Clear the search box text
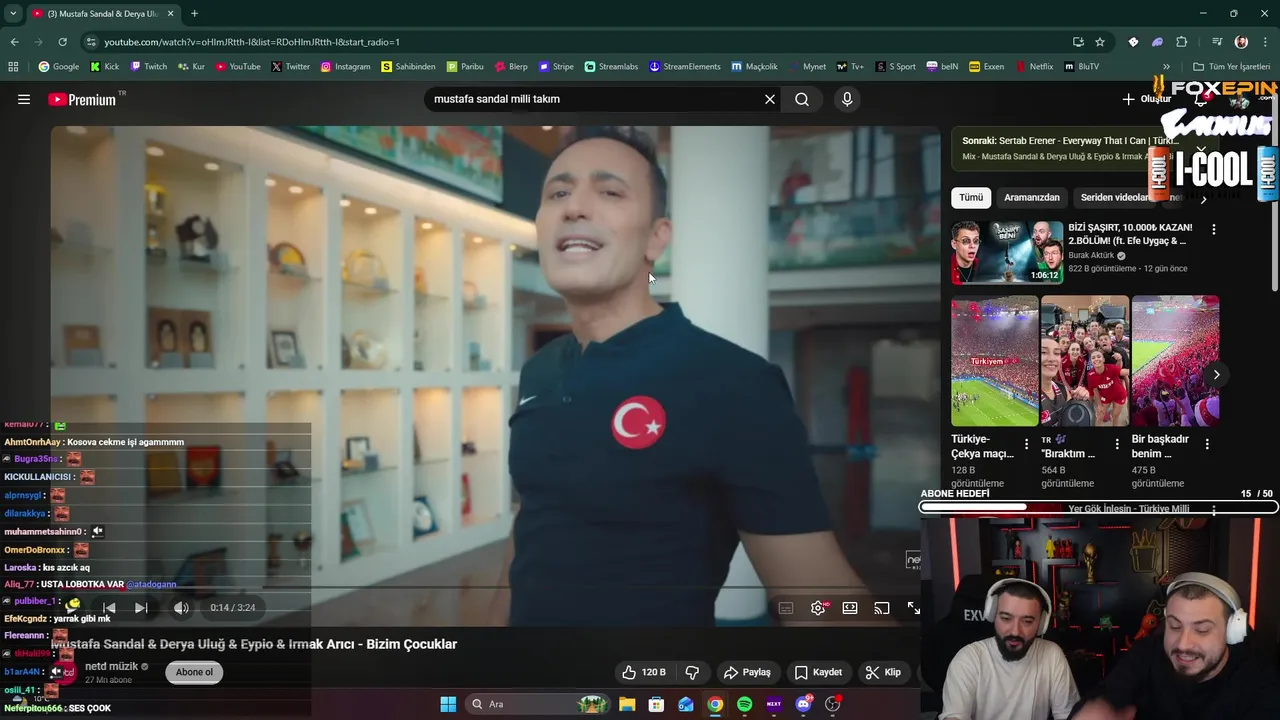 [770, 99]
